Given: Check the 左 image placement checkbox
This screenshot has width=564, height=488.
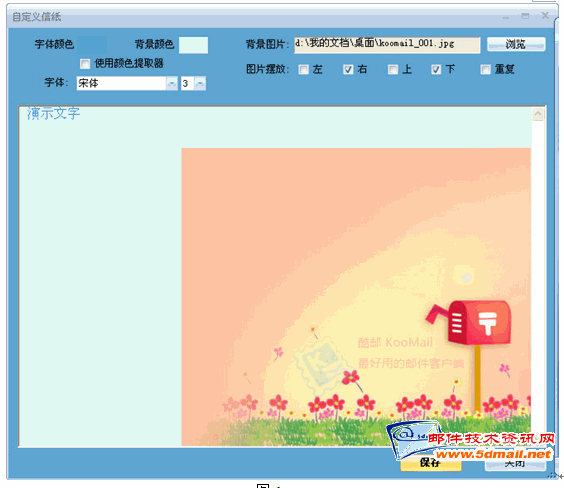Looking at the screenshot, I should (x=304, y=69).
